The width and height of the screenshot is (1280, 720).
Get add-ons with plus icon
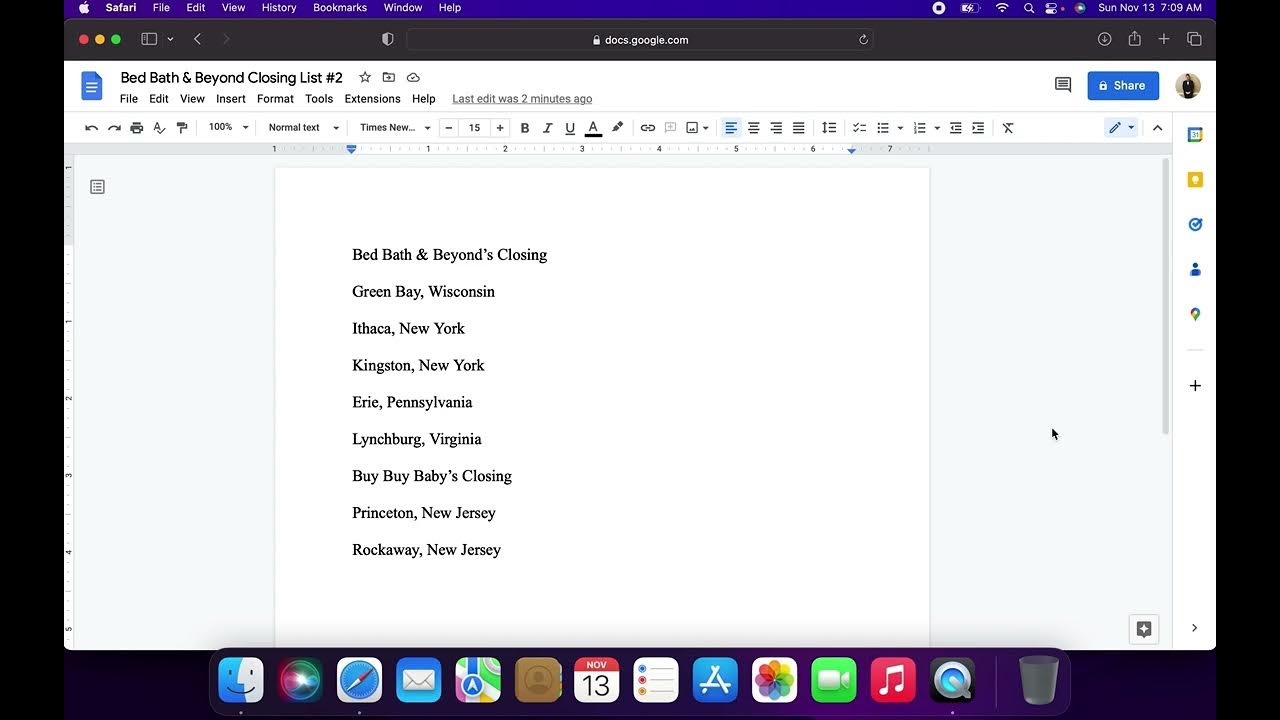1195,386
